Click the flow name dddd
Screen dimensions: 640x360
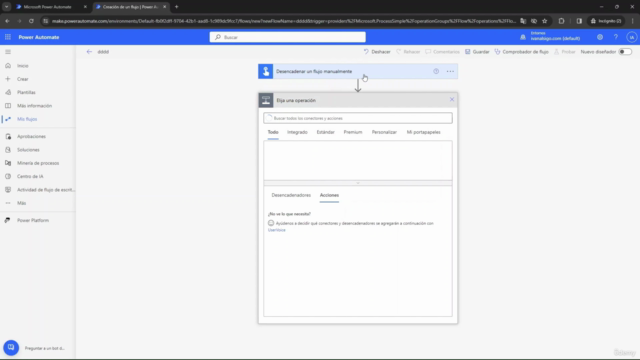pyautogui.click(x=103, y=52)
